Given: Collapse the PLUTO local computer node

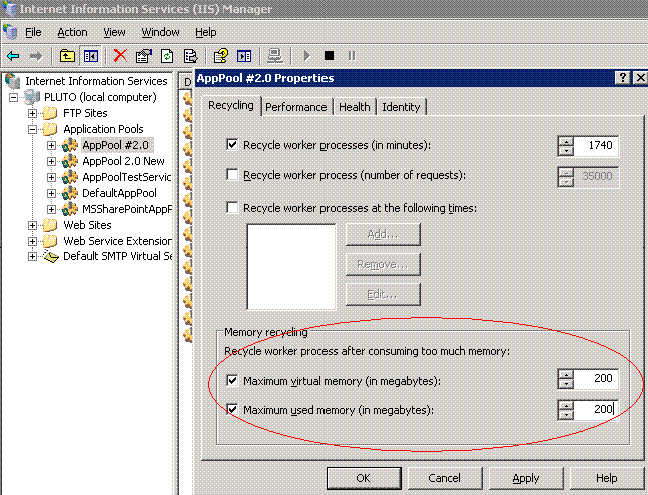Looking at the screenshot, I should 14,98.
